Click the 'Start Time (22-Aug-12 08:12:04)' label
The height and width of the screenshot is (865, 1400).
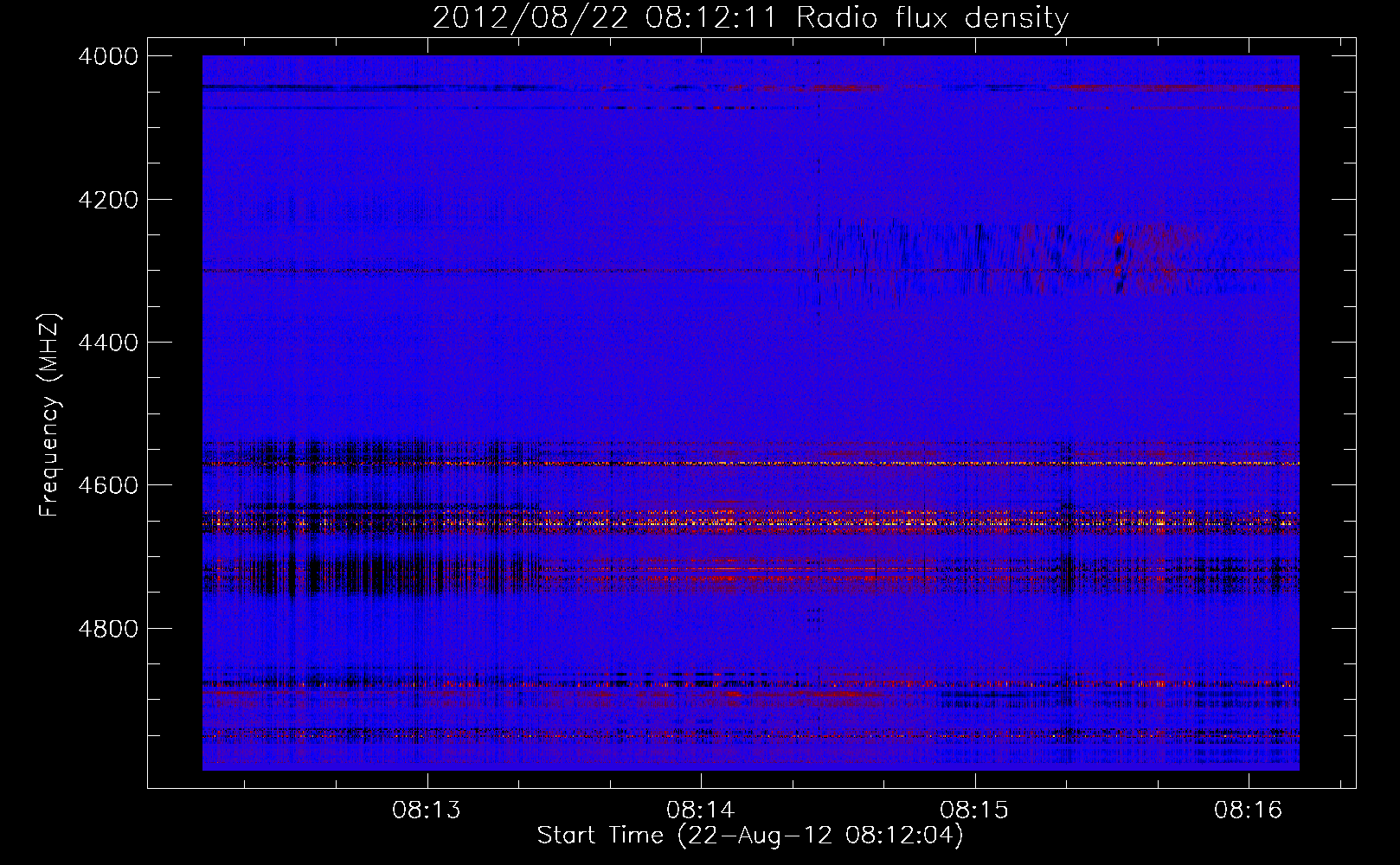(750, 836)
